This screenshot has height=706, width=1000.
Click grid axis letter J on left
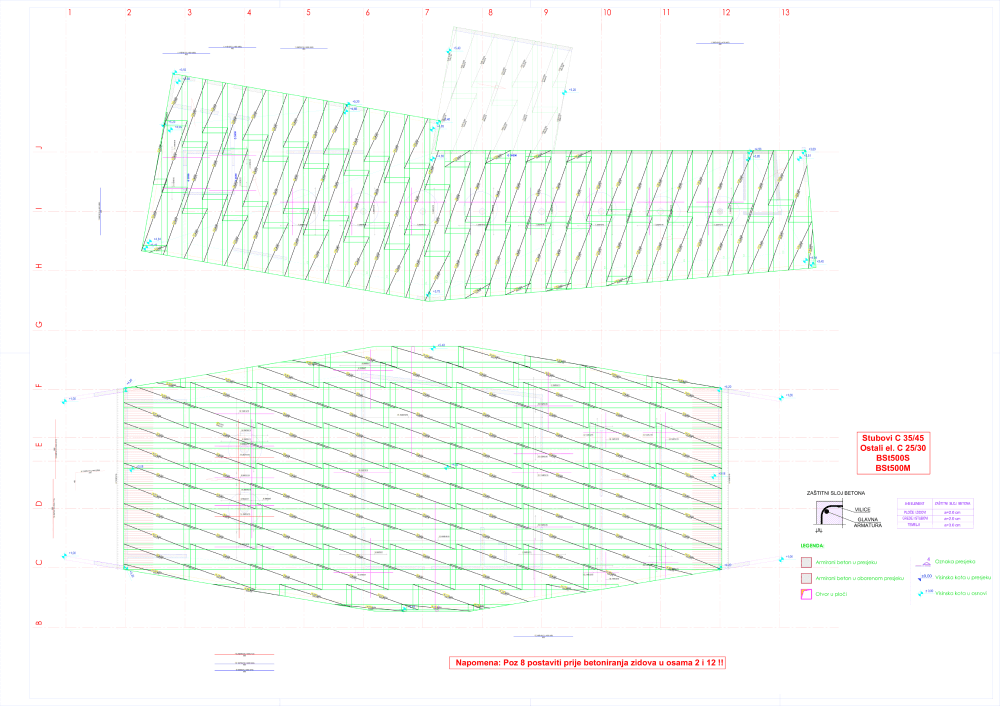click(39, 147)
